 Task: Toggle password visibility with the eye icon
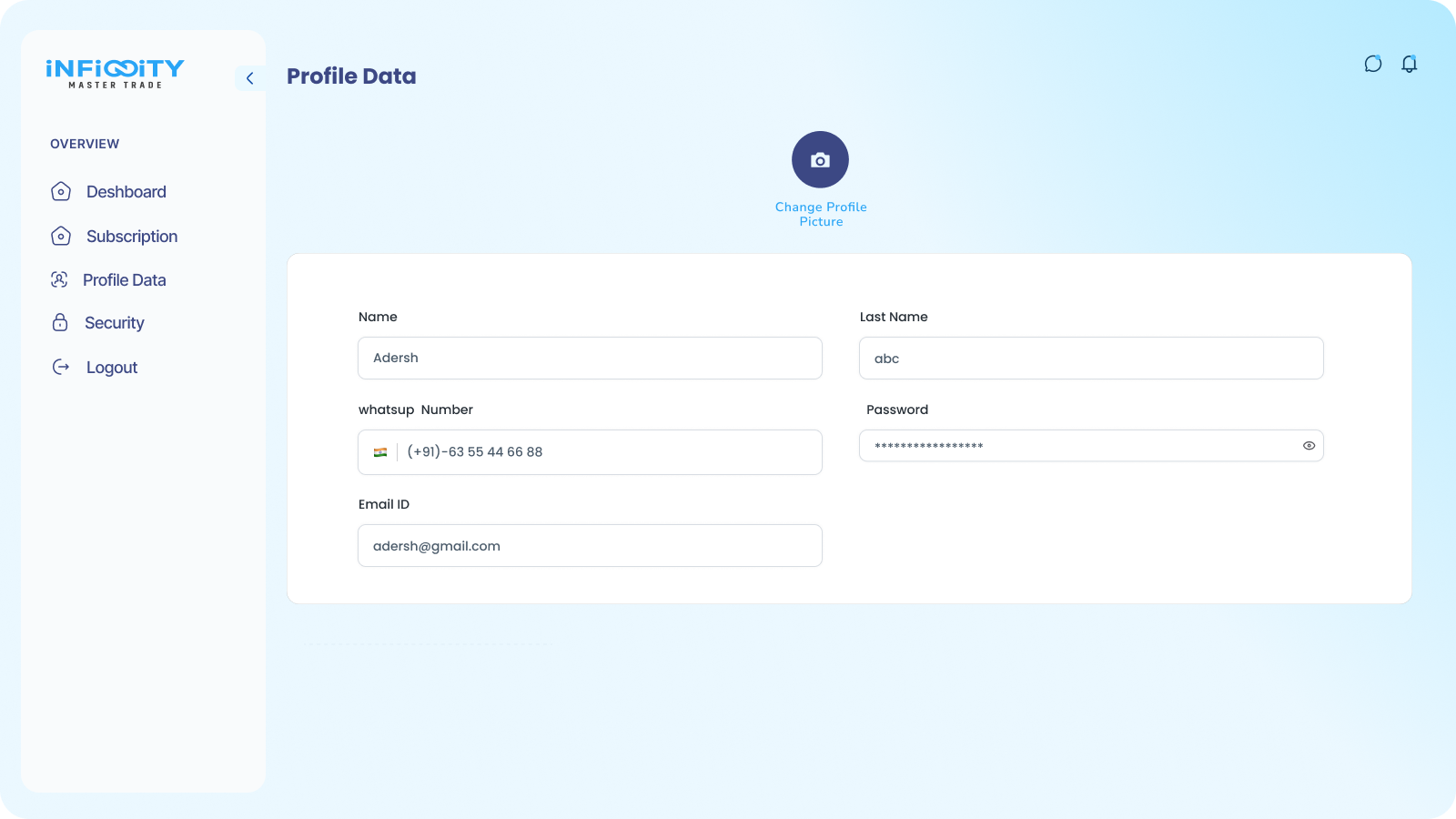pyautogui.click(x=1309, y=446)
